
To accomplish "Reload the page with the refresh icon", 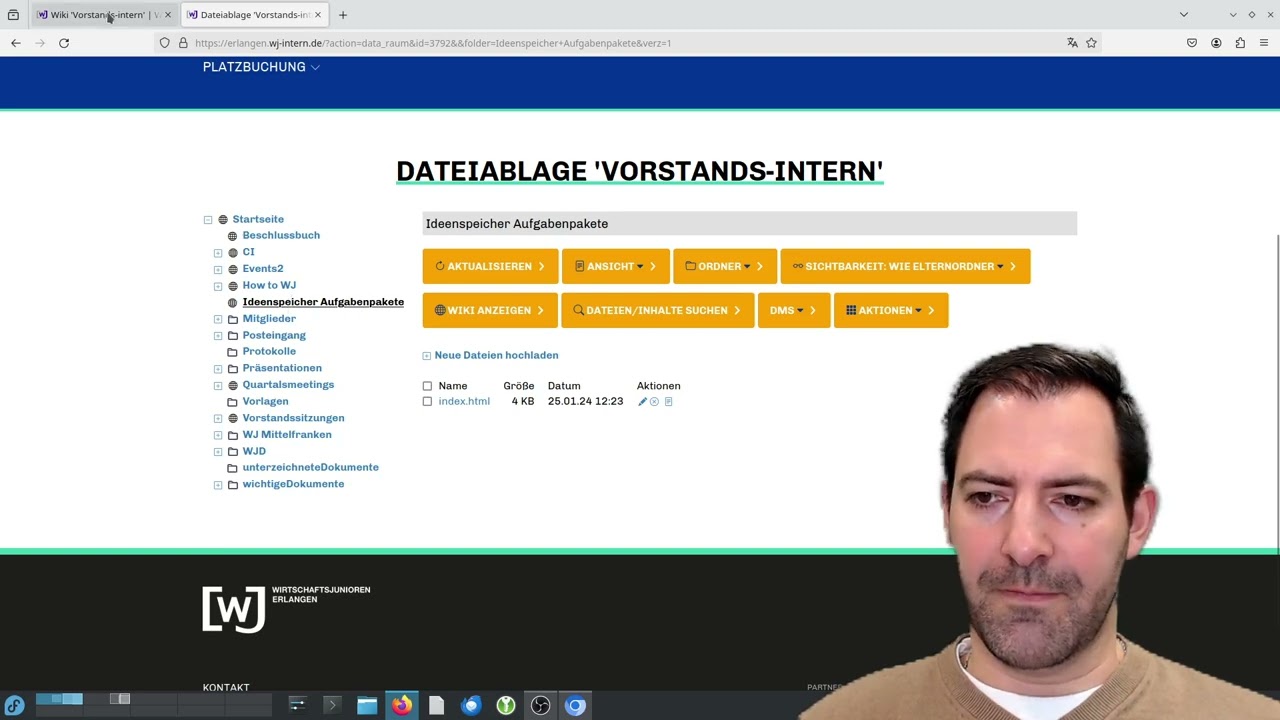I will (x=64, y=43).
